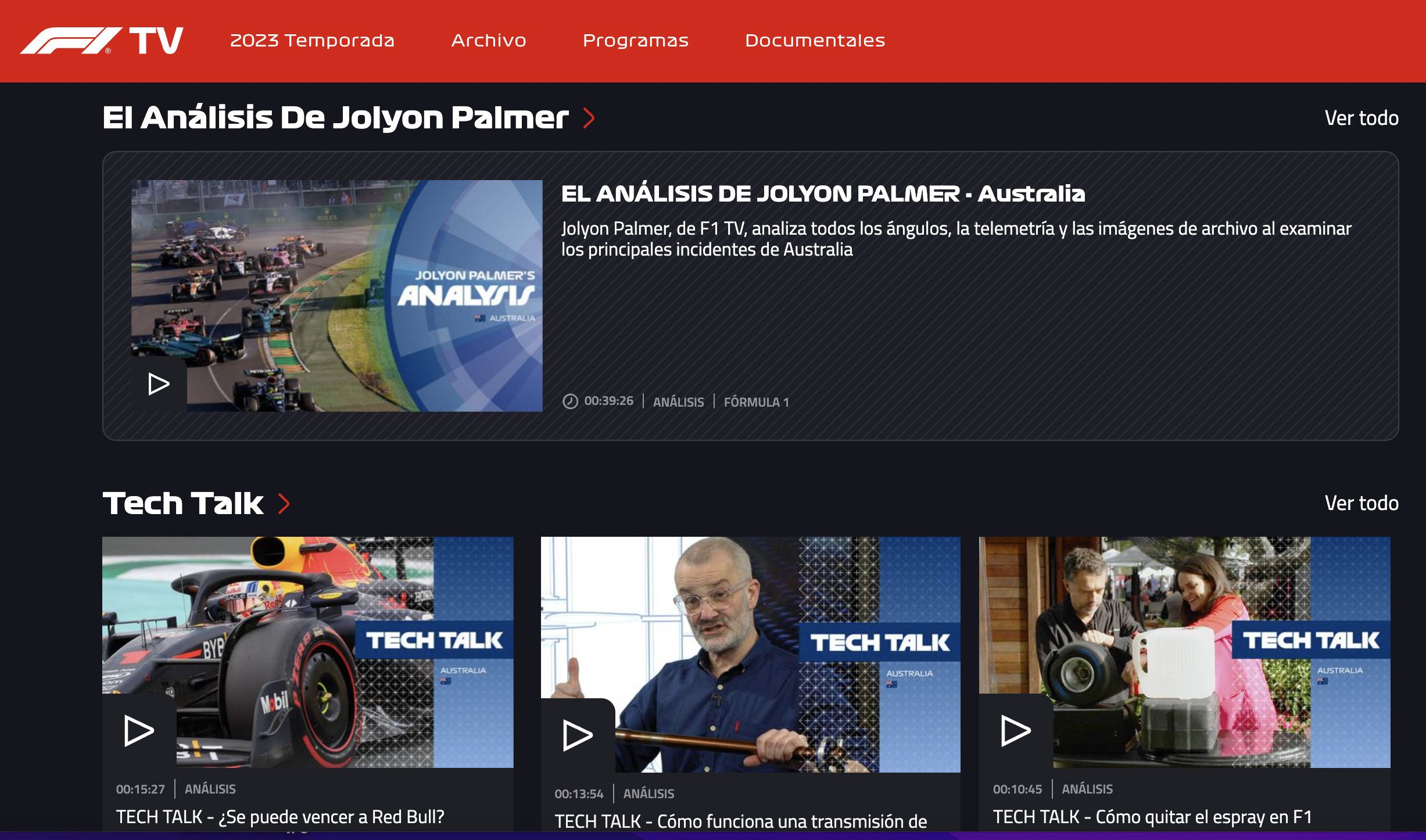The image size is (1426, 840).
Task: Click Ver todo for Jolyon Palmer section
Action: [1361, 118]
